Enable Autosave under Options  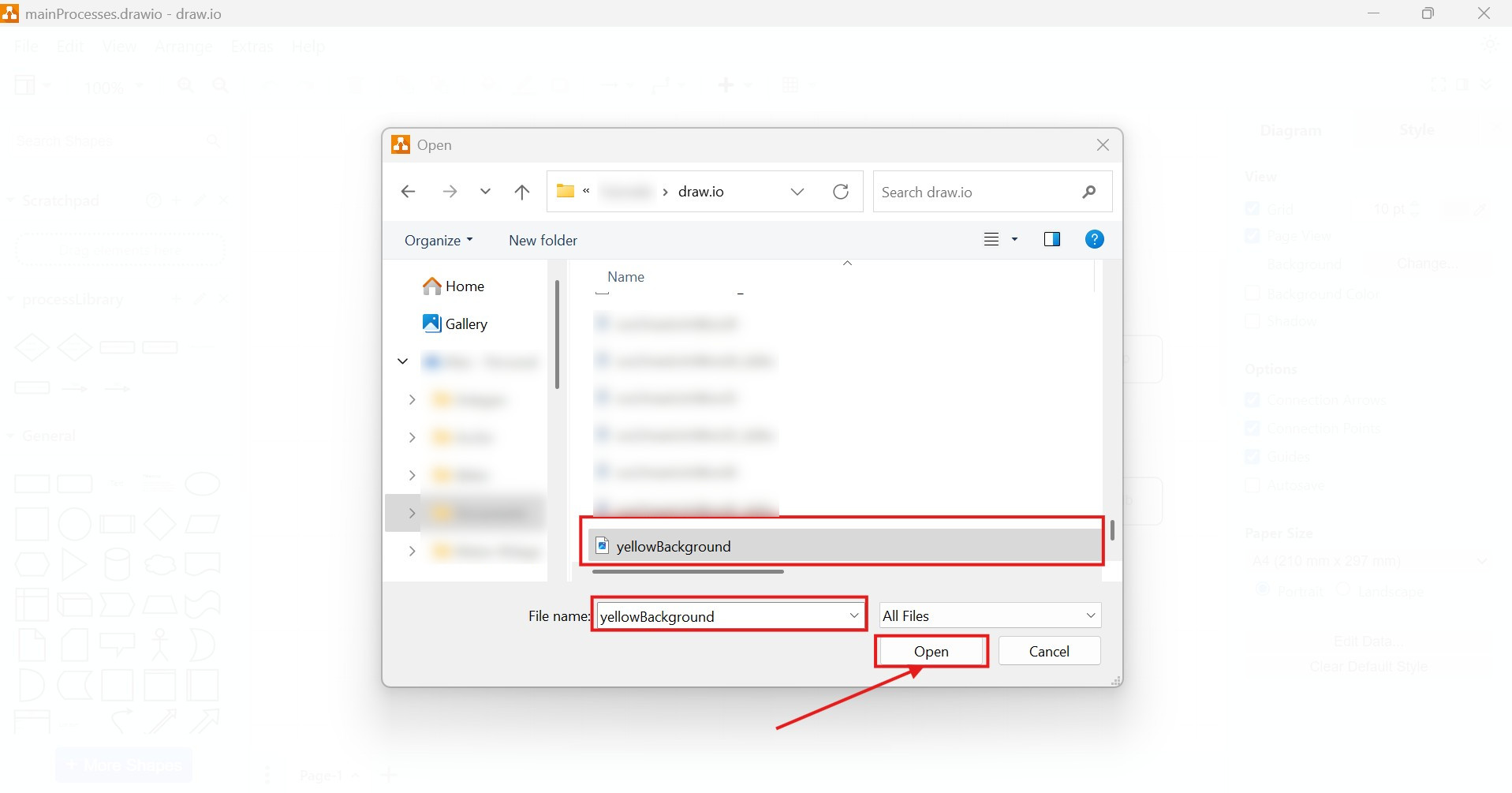pyautogui.click(x=1253, y=484)
